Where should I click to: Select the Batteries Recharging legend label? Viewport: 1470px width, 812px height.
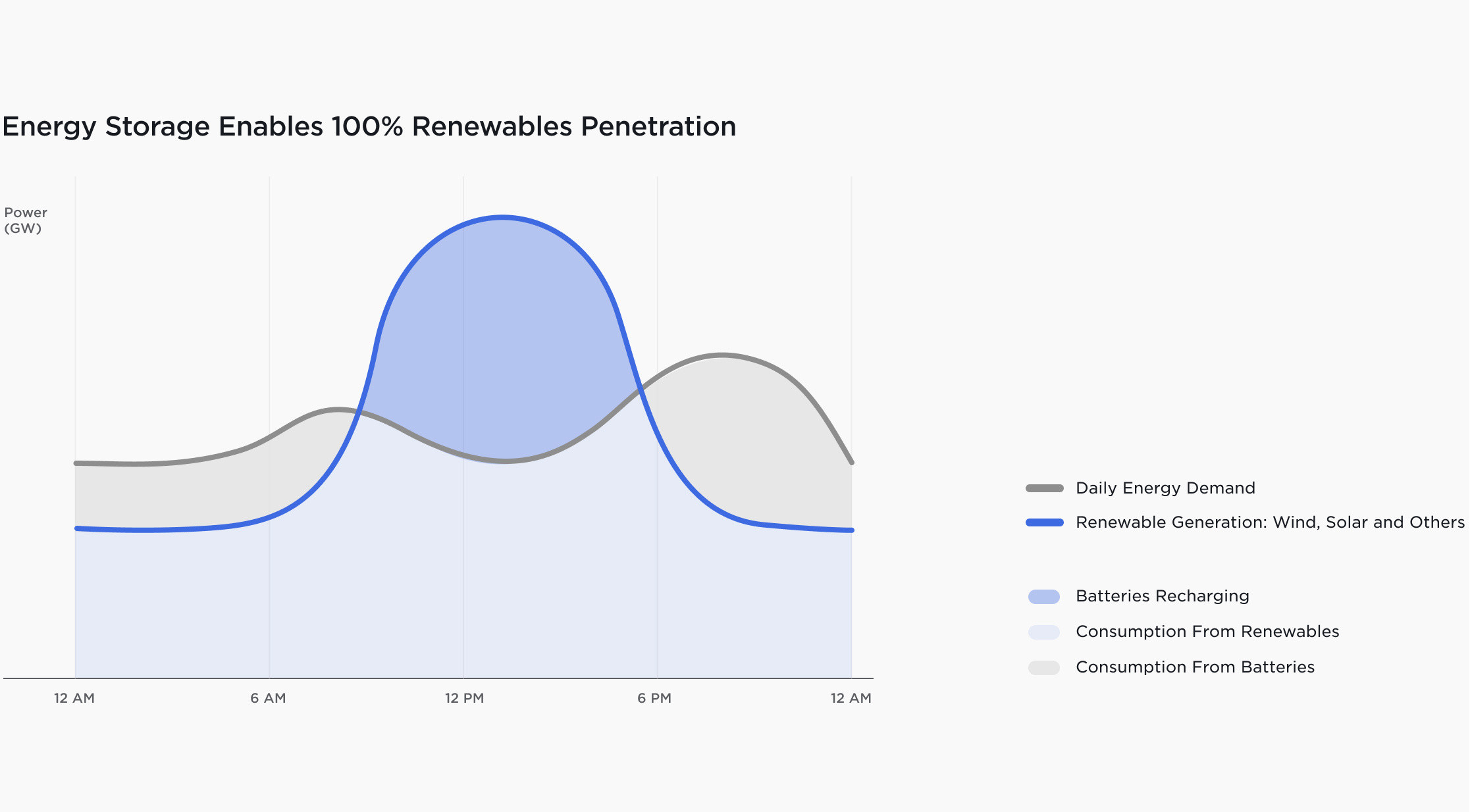(x=1162, y=596)
